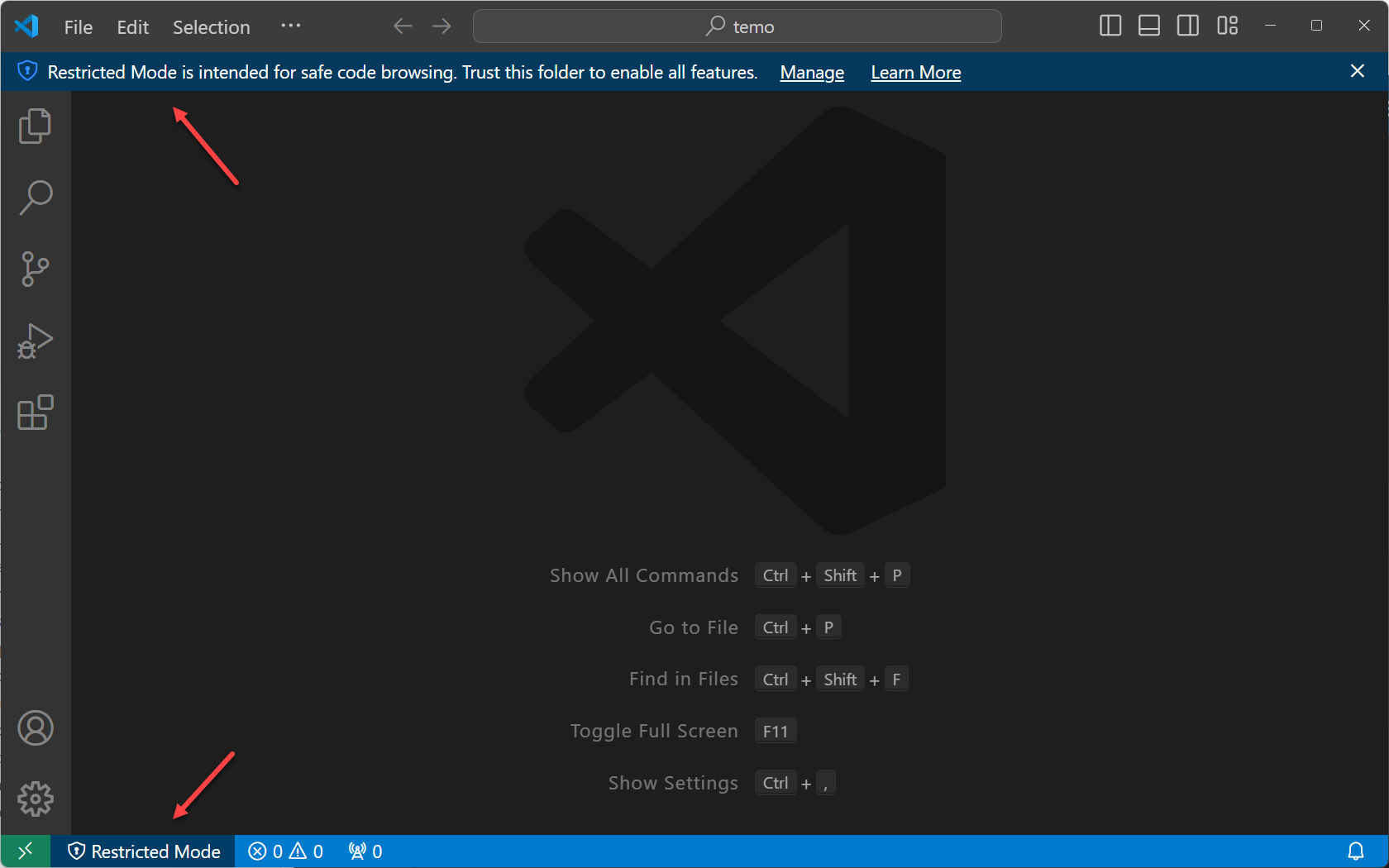Click the remote connection icon in status bar
The height and width of the screenshot is (868, 1389).
pos(25,851)
